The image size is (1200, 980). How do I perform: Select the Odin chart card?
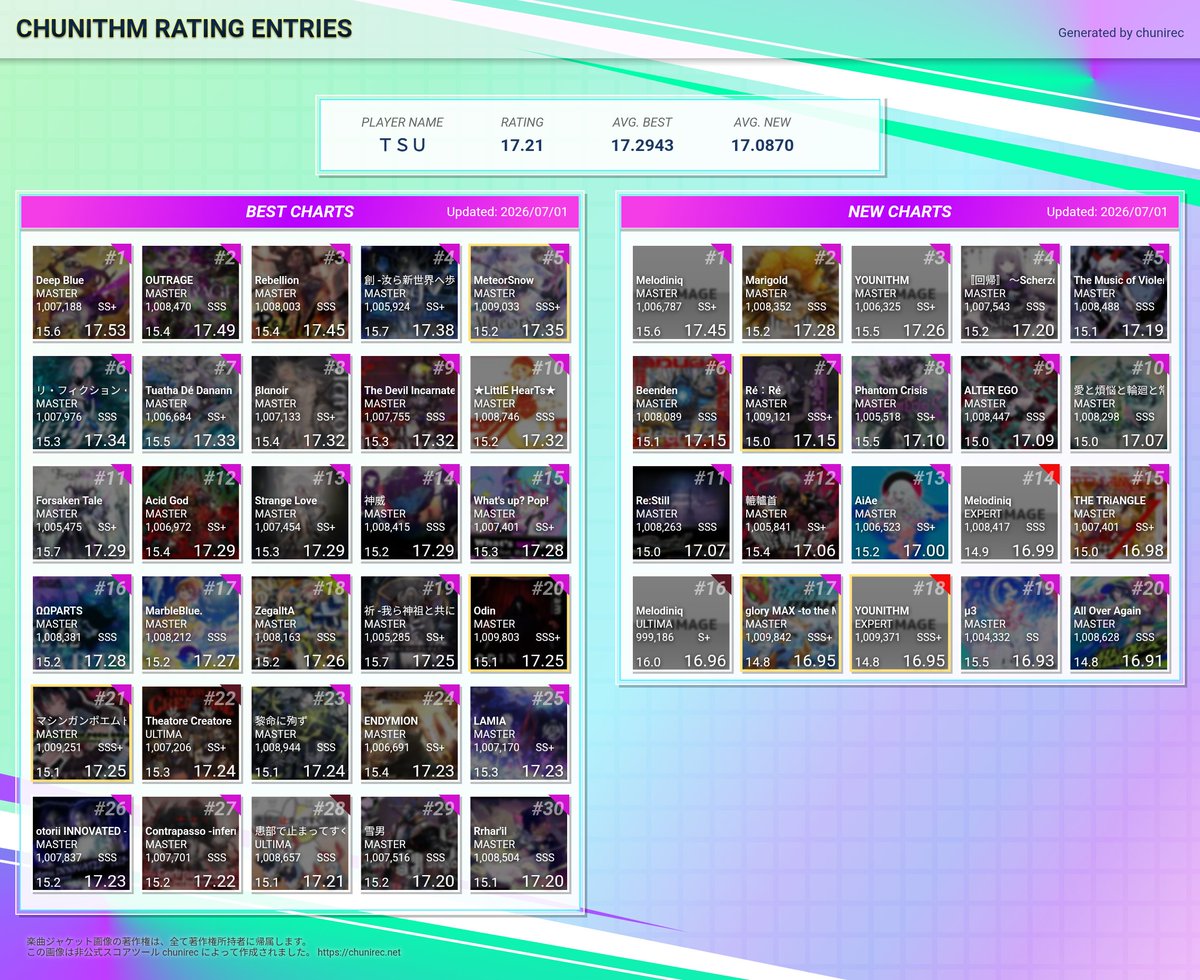519,623
